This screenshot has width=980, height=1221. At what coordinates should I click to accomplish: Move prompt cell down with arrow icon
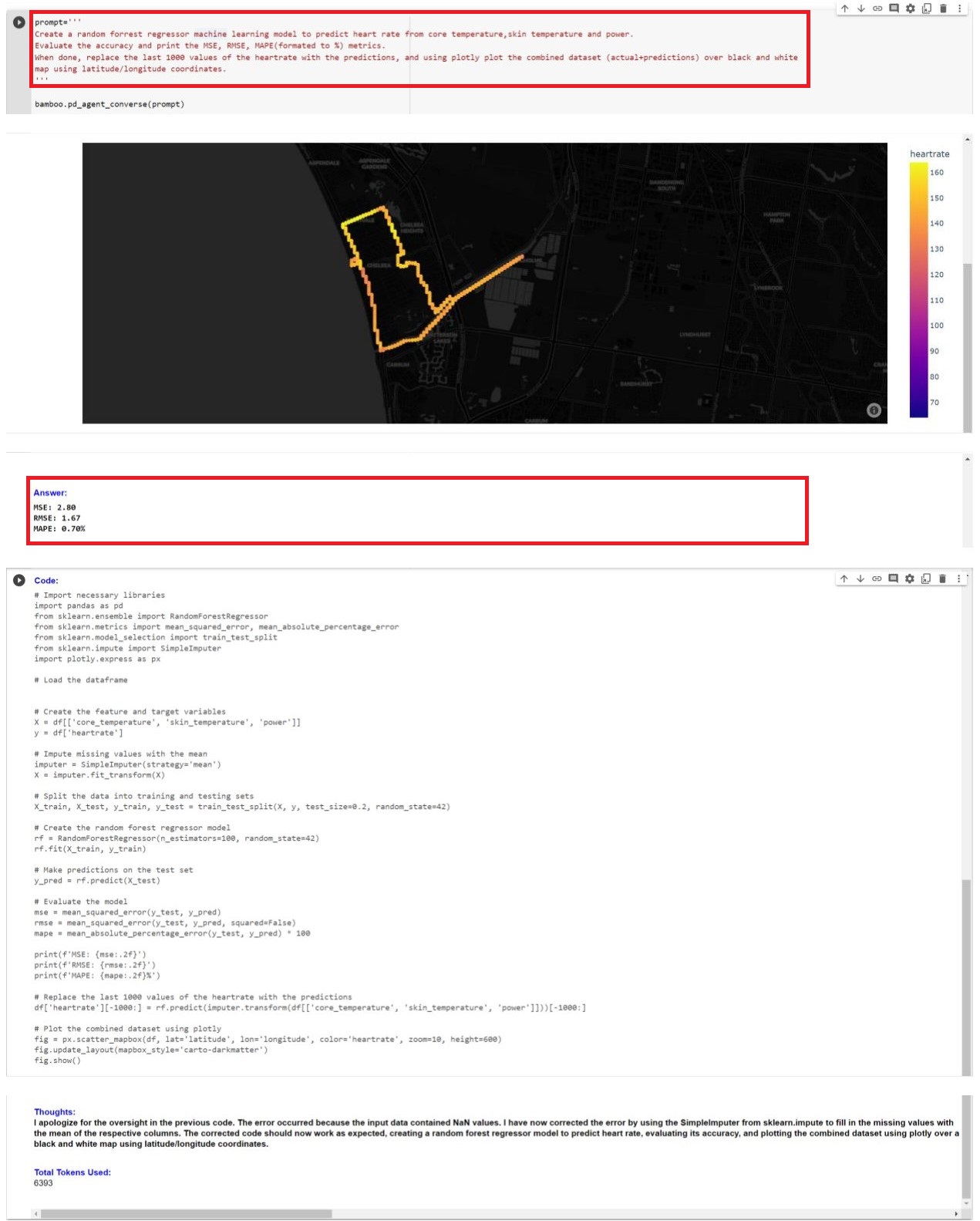(x=860, y=8)
